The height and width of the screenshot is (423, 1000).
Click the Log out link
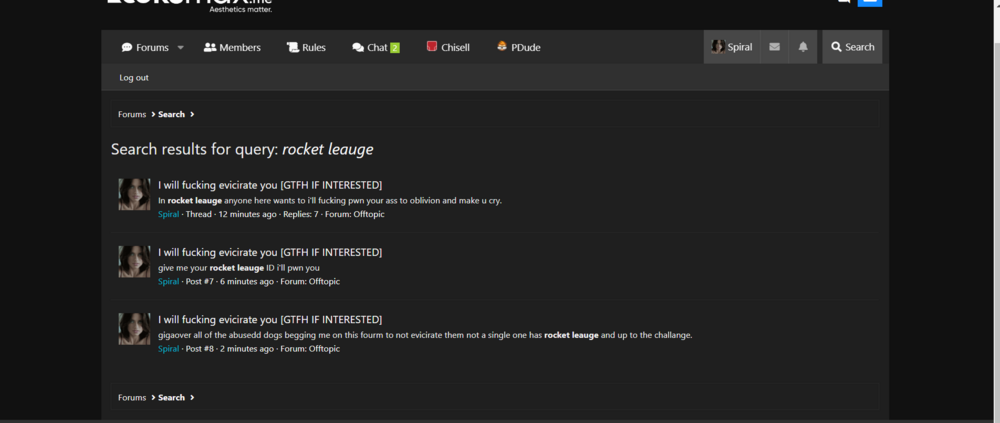(134, 78)
